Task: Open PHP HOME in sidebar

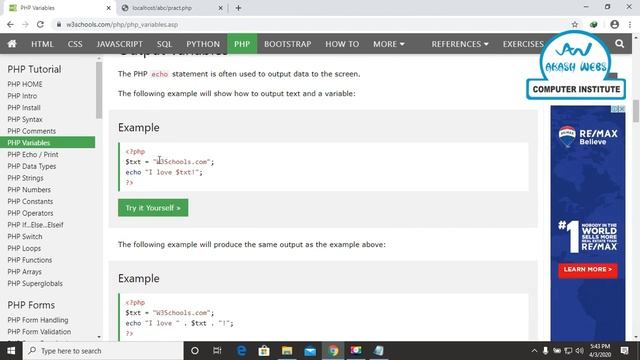Action: pyautogui.click(x=25, y=84)
